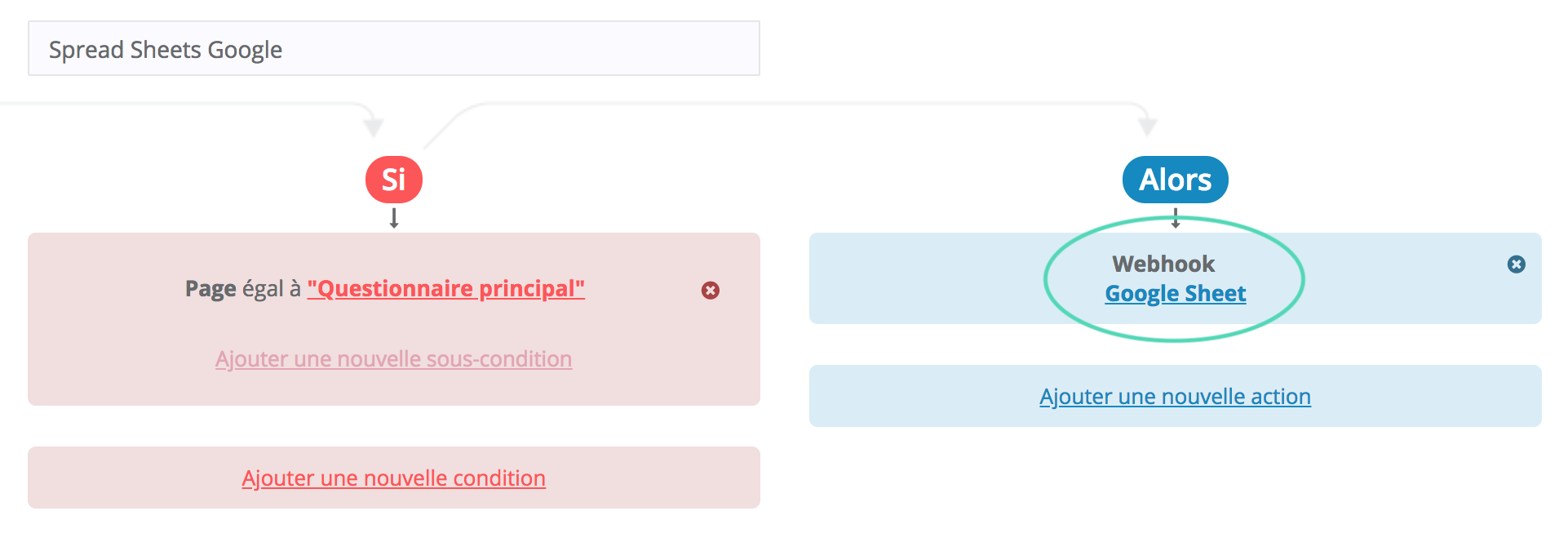The height and width of the screenshot is (560, 1568).
Task: Click the grey arrowhead pointing to Si
Action: point(374,127)
